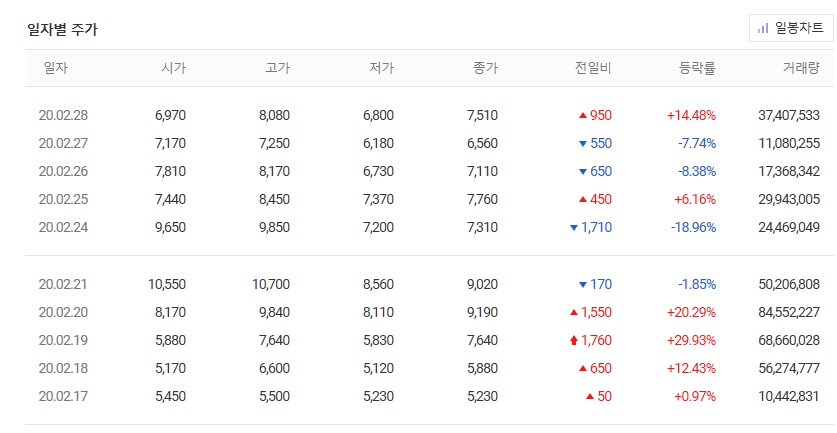Click low price 5,830
This screenshot has width=837, height=433.
tap(378, 340)
